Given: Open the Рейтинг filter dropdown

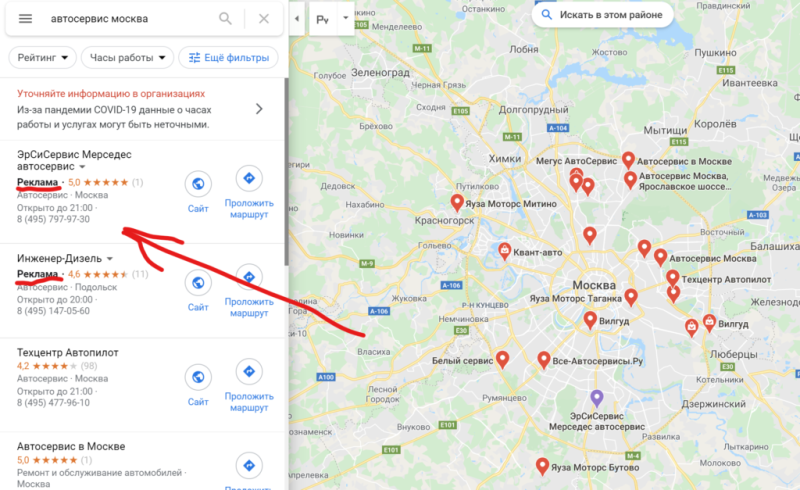Looking at the screenshot, I should [x=43, y=58].
